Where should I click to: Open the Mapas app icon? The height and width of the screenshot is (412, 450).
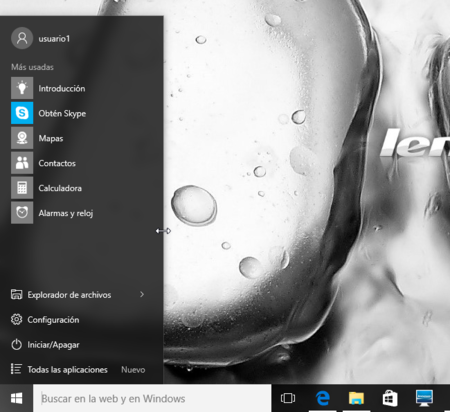click(x=22, y=138)
